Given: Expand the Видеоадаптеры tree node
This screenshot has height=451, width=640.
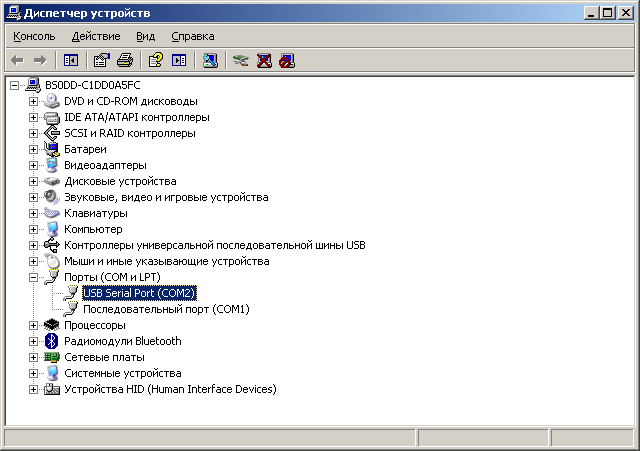Looking at the screenshot, I should [x=33, y=165].
